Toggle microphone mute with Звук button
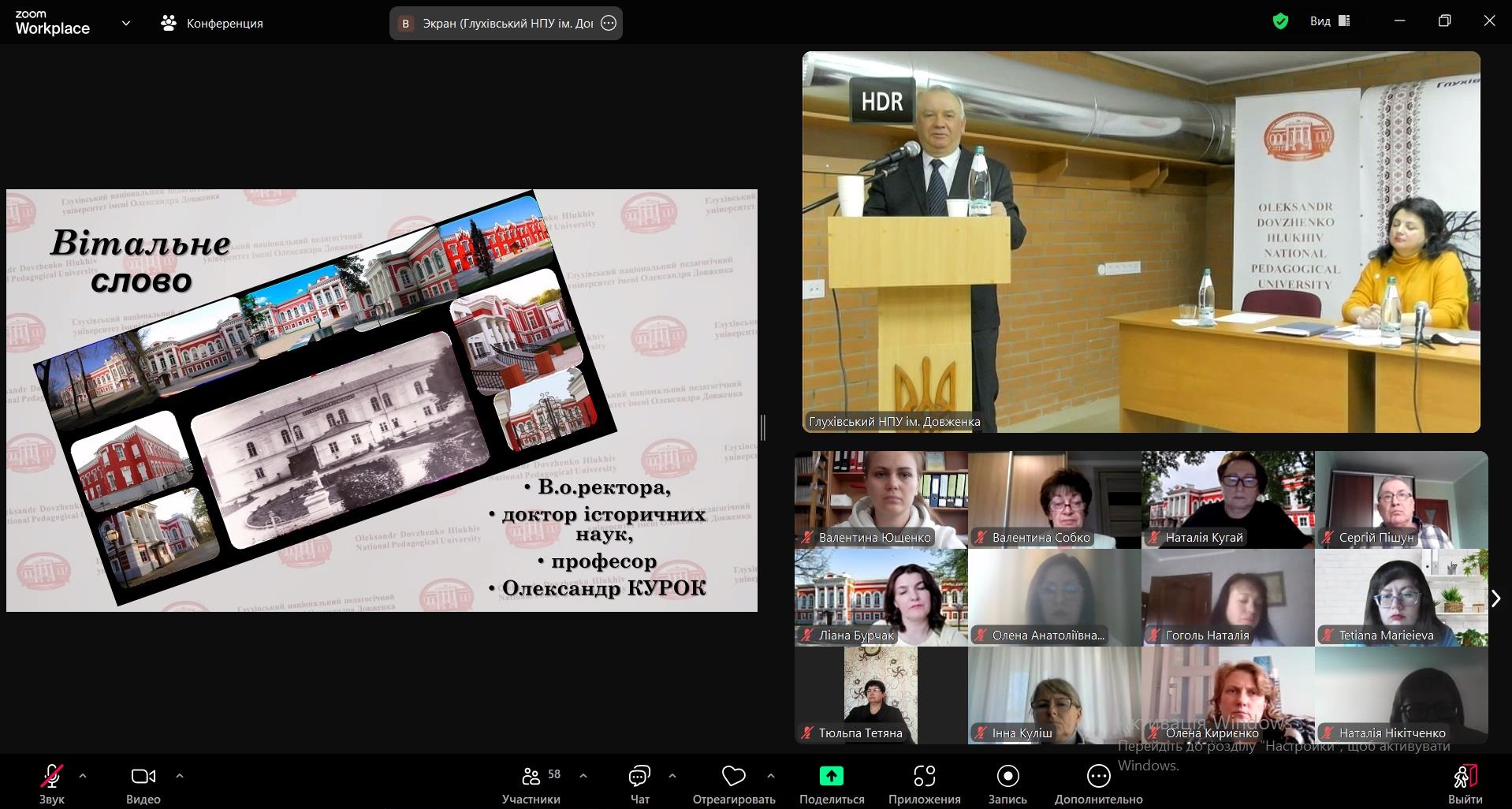 pos(52,777)
